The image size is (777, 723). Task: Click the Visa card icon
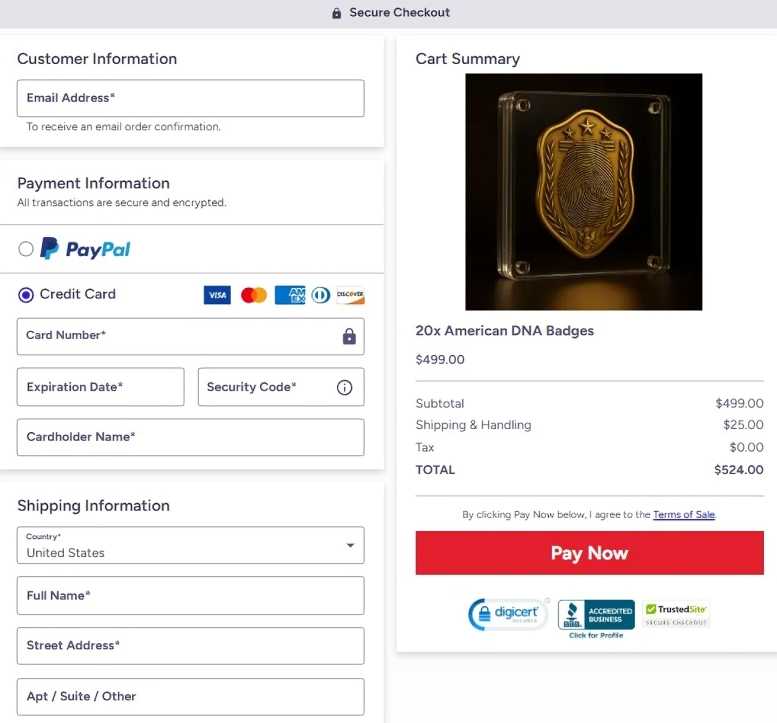[217, 295]
